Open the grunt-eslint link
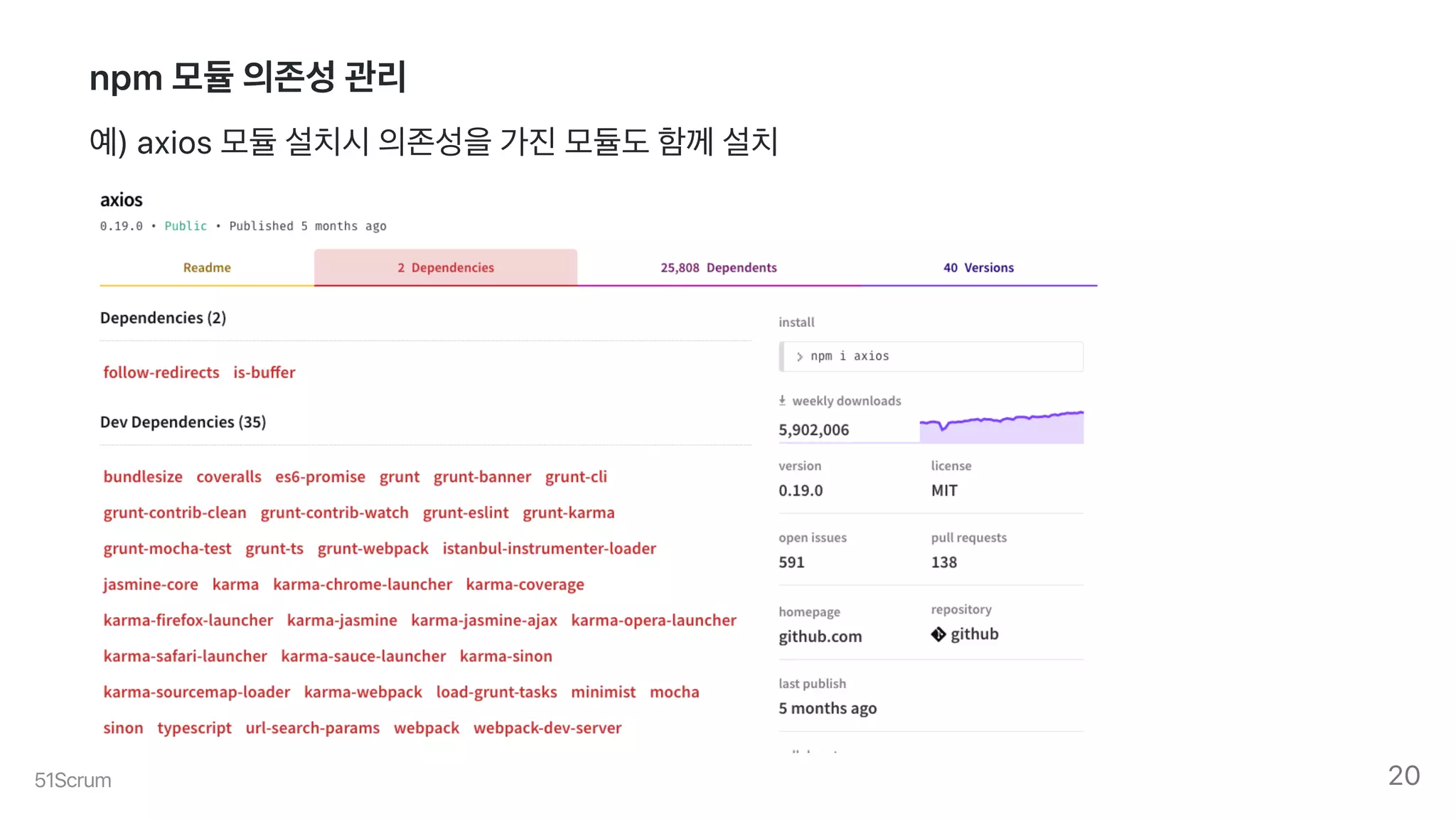This screenshot has height=819, width=1456. 466,513
